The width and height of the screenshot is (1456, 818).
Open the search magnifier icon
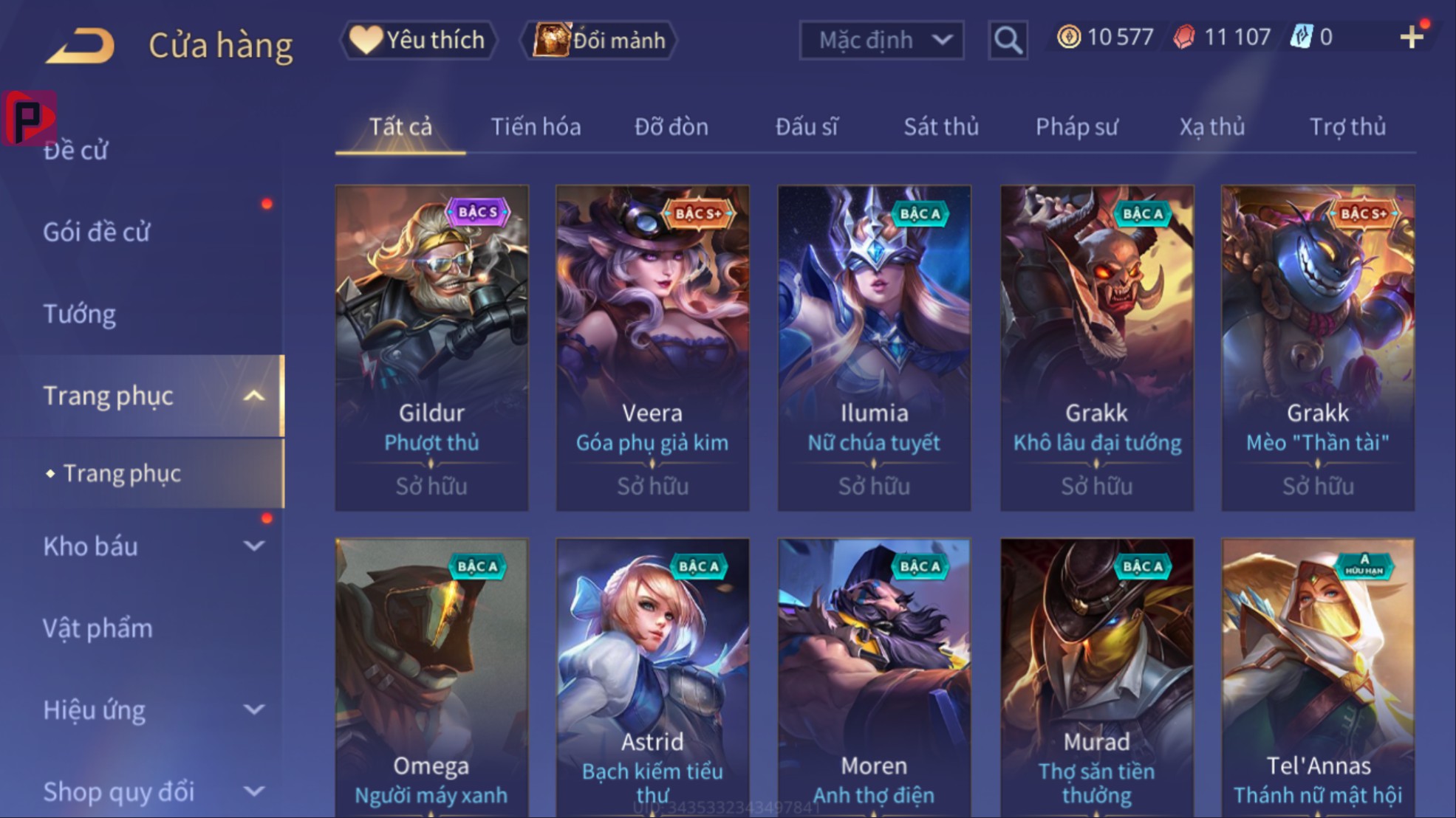click(x=1008, y=40)
